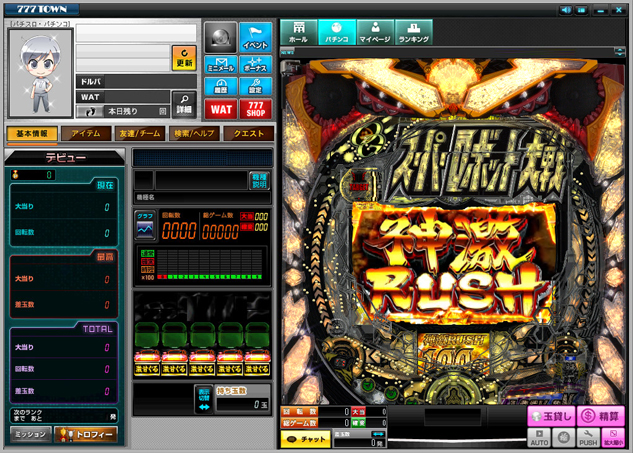Click the pink 精算 settlement button
Image resolution: width=633 pixels, height=453 pixels.
coord(601,416)
